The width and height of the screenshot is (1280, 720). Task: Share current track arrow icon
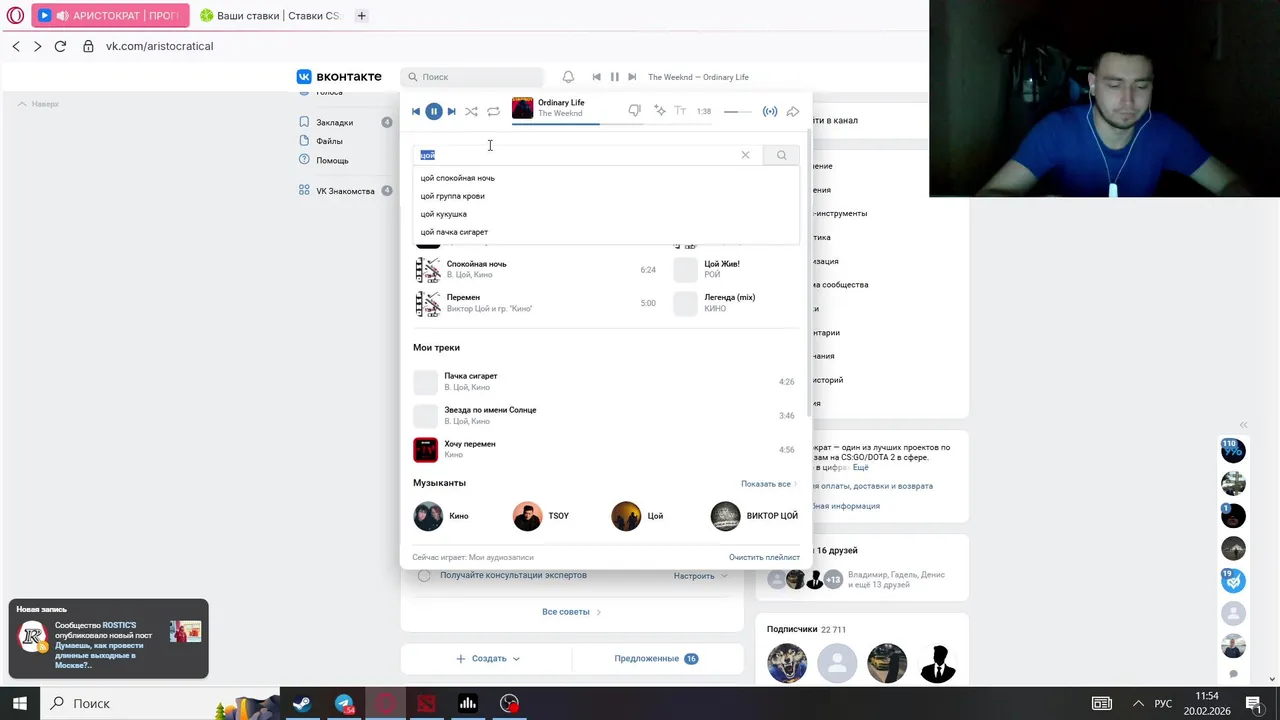[x=793, y=111]
